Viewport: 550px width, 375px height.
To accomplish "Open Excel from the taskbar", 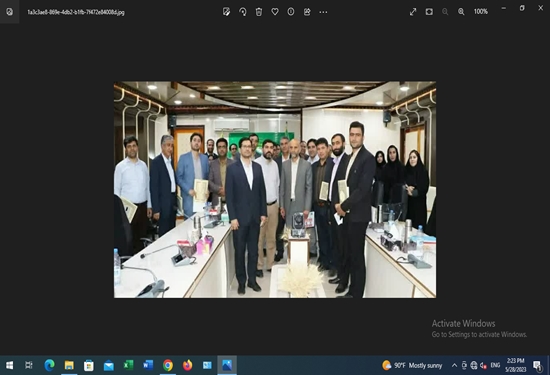I will pyautogui.click(x=128, y=365).
